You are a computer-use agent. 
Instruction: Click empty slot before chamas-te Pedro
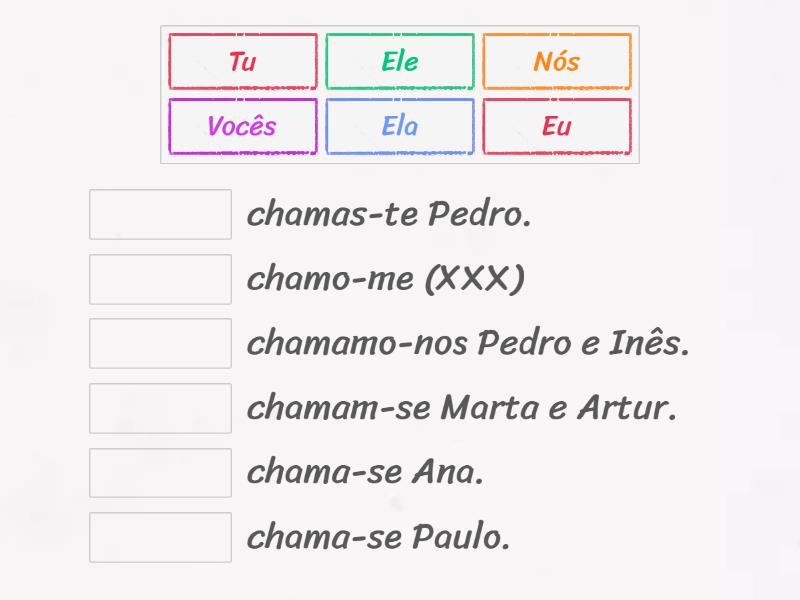[x=160, y=214]
